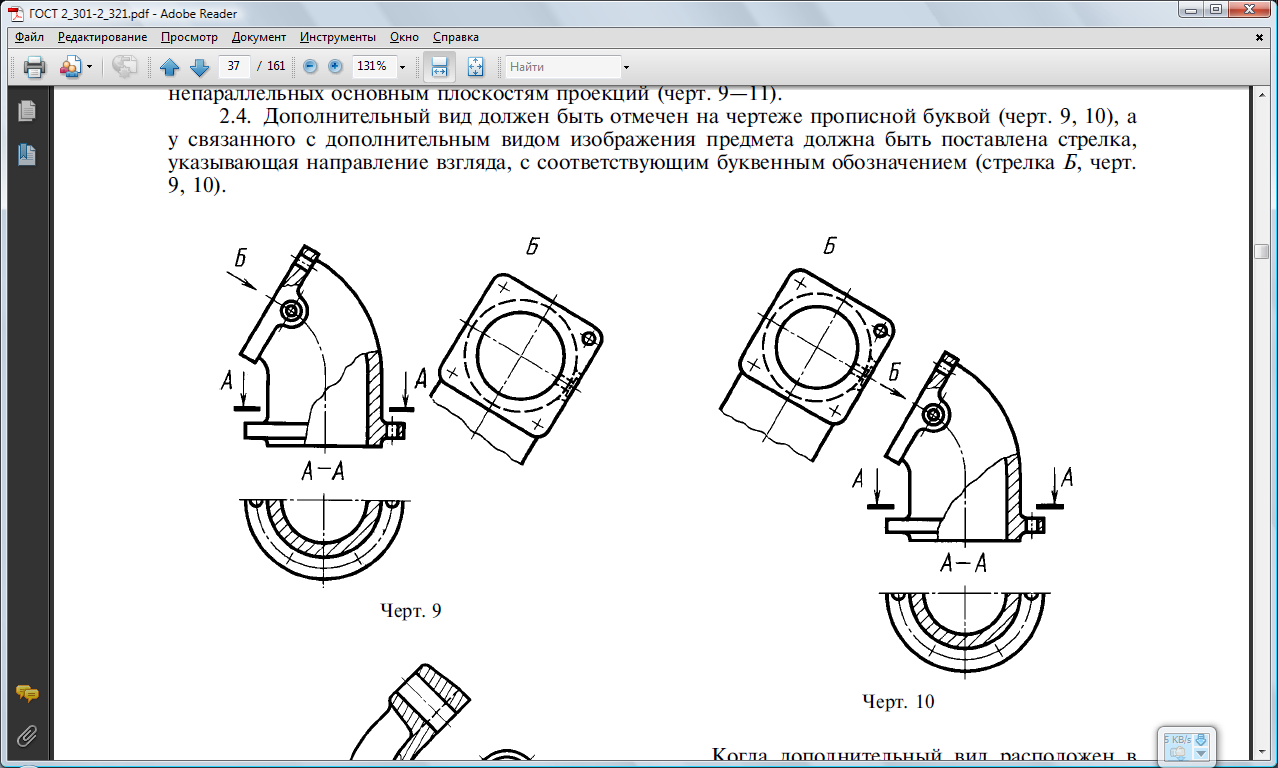
Task: Open the Pages panel in sidebar
Action: click(x=26, y=111)
